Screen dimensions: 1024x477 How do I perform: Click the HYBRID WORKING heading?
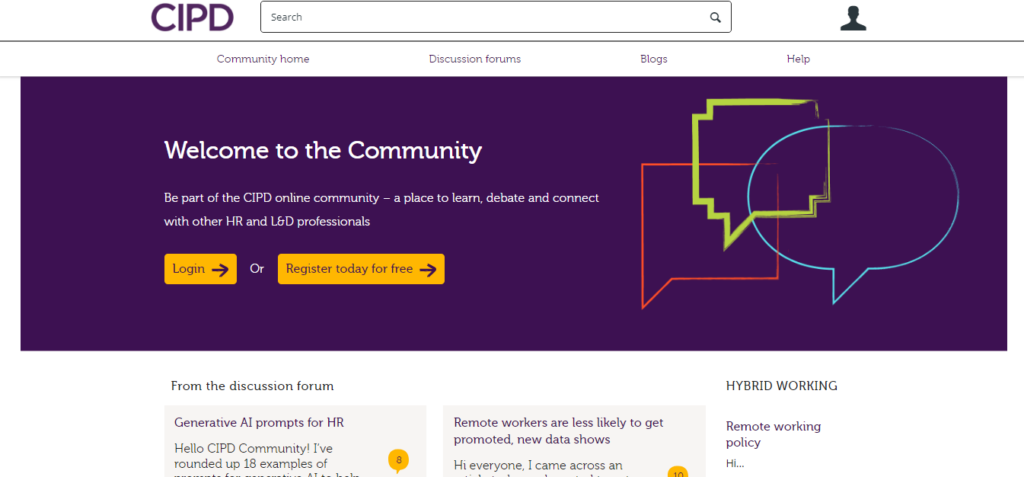(x=782, y=386)
